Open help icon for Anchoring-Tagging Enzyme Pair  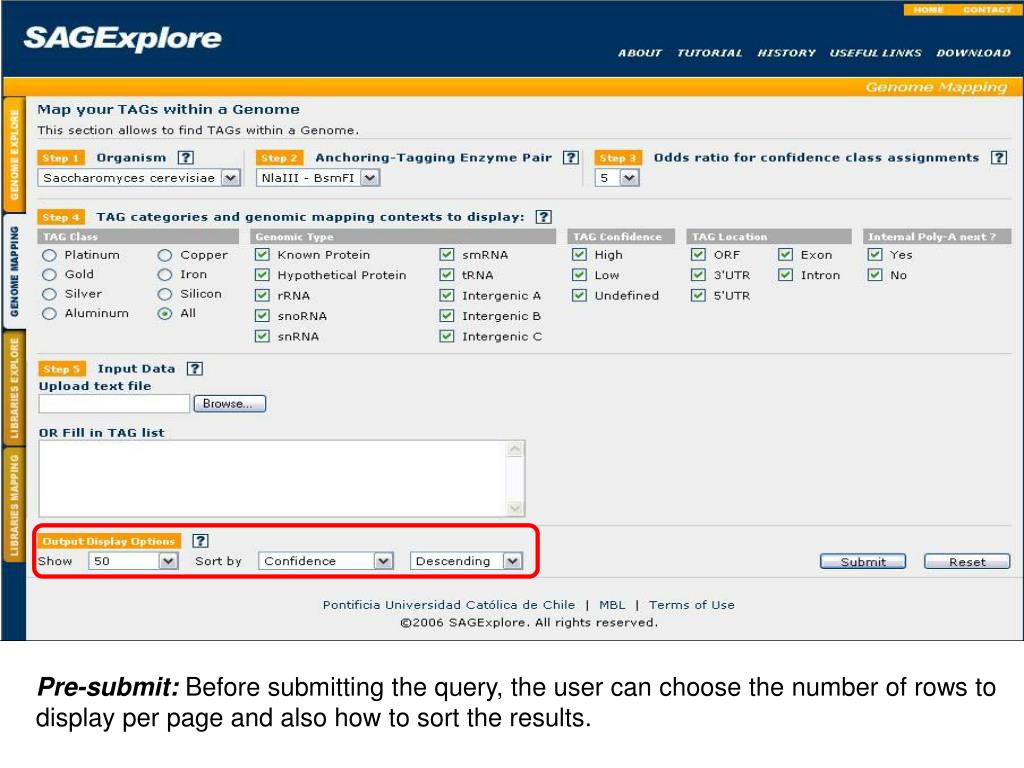point(571,157)
